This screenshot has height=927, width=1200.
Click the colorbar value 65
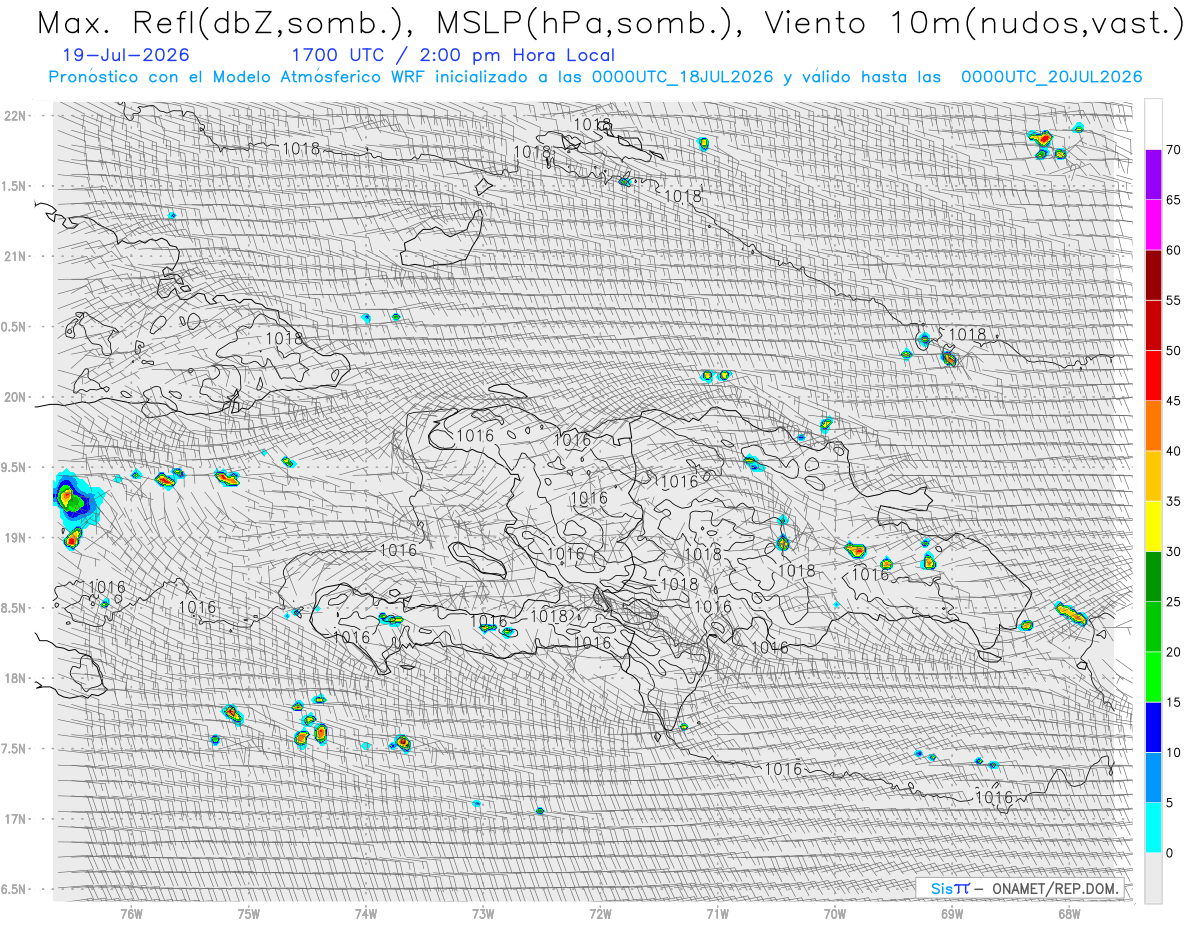point(1173,200)
